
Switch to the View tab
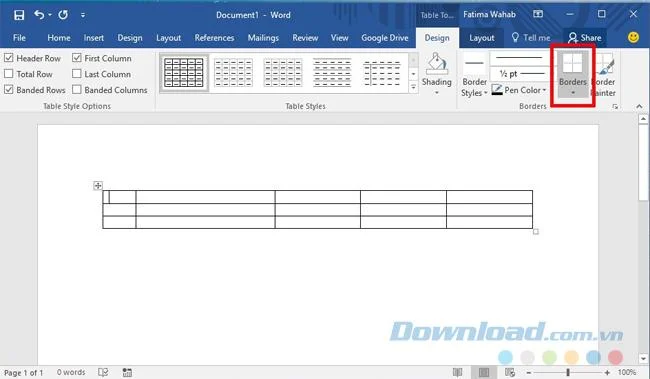[x=340, y=38]
